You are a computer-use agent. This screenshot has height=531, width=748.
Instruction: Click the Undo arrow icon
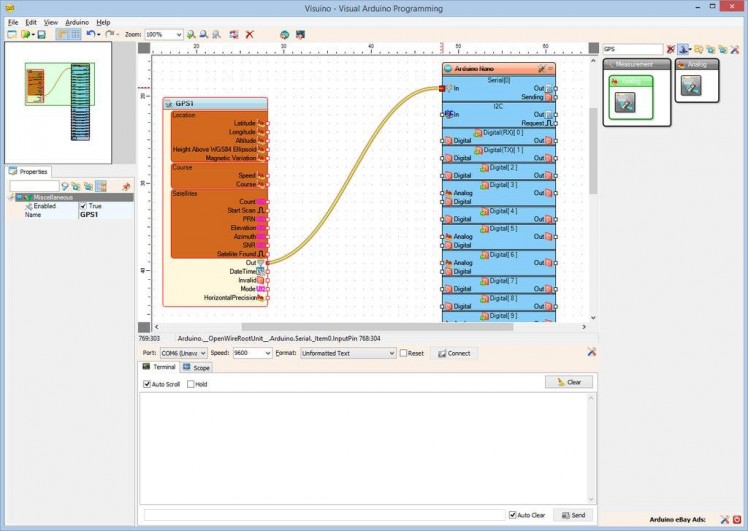(90, 34)
